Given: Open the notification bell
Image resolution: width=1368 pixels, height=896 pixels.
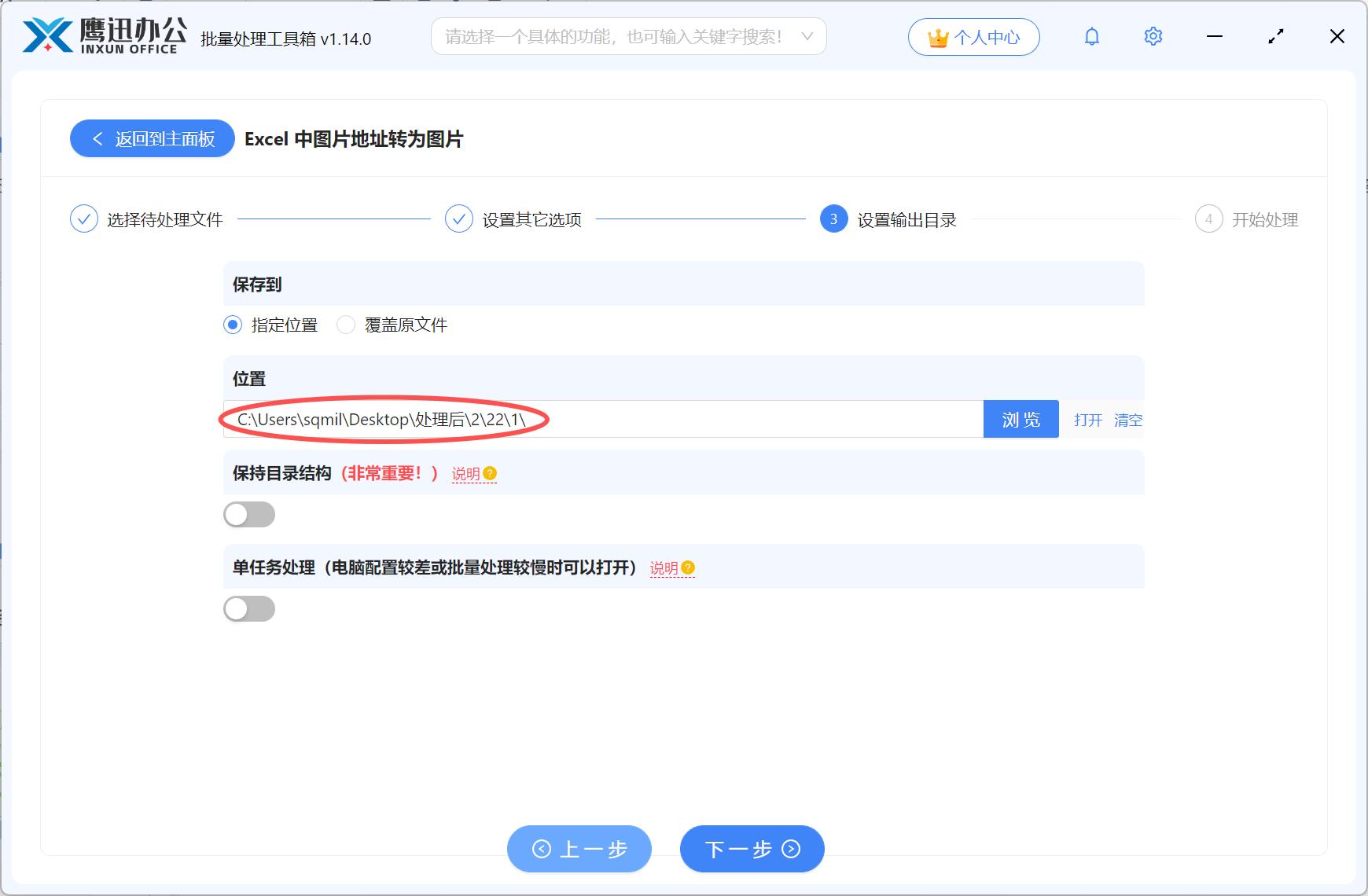Looking at the screenshot, I should (1091, 36).
